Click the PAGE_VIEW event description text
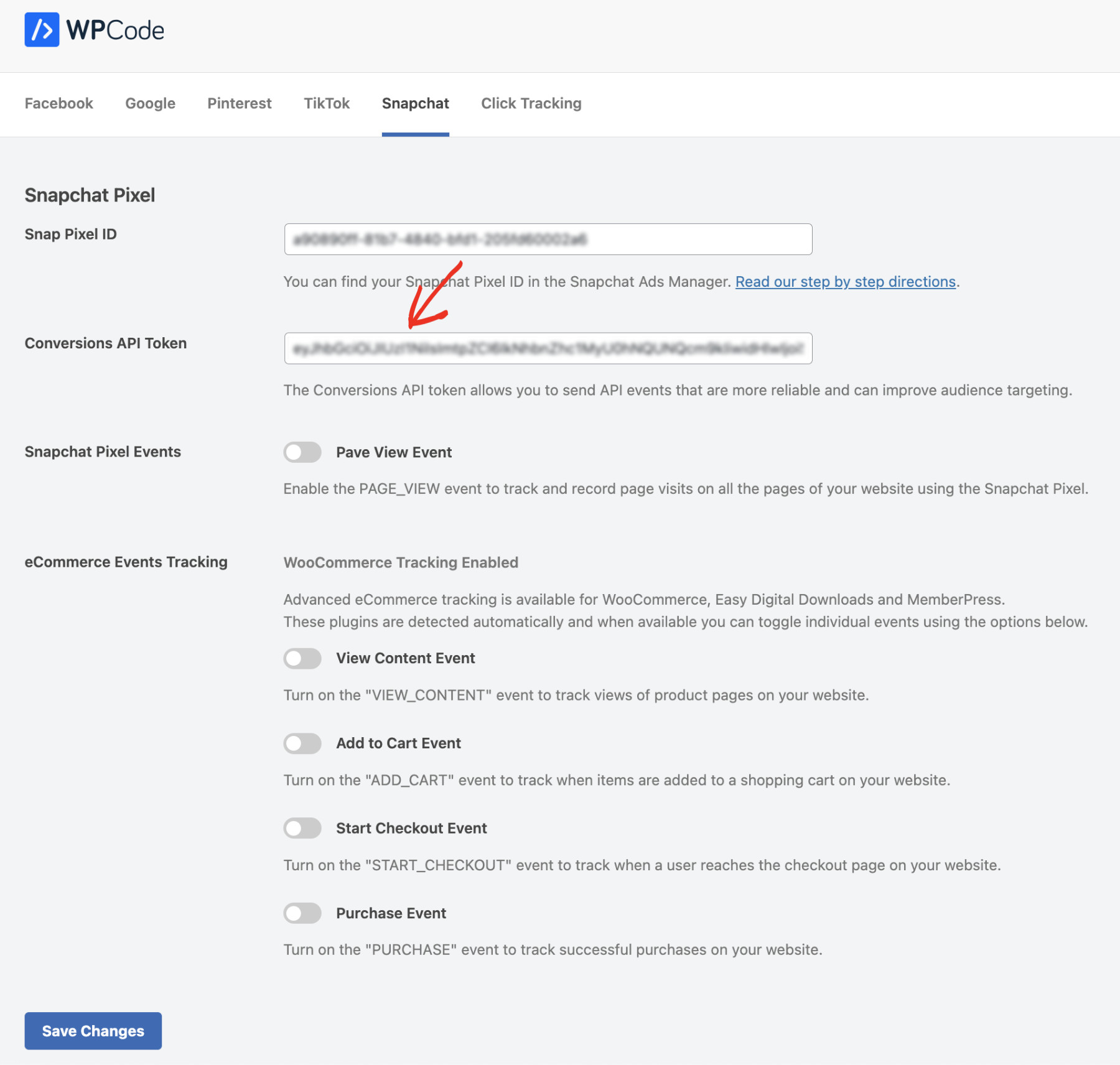Viewport: 1120px width, 1065px height. (686, 489)
